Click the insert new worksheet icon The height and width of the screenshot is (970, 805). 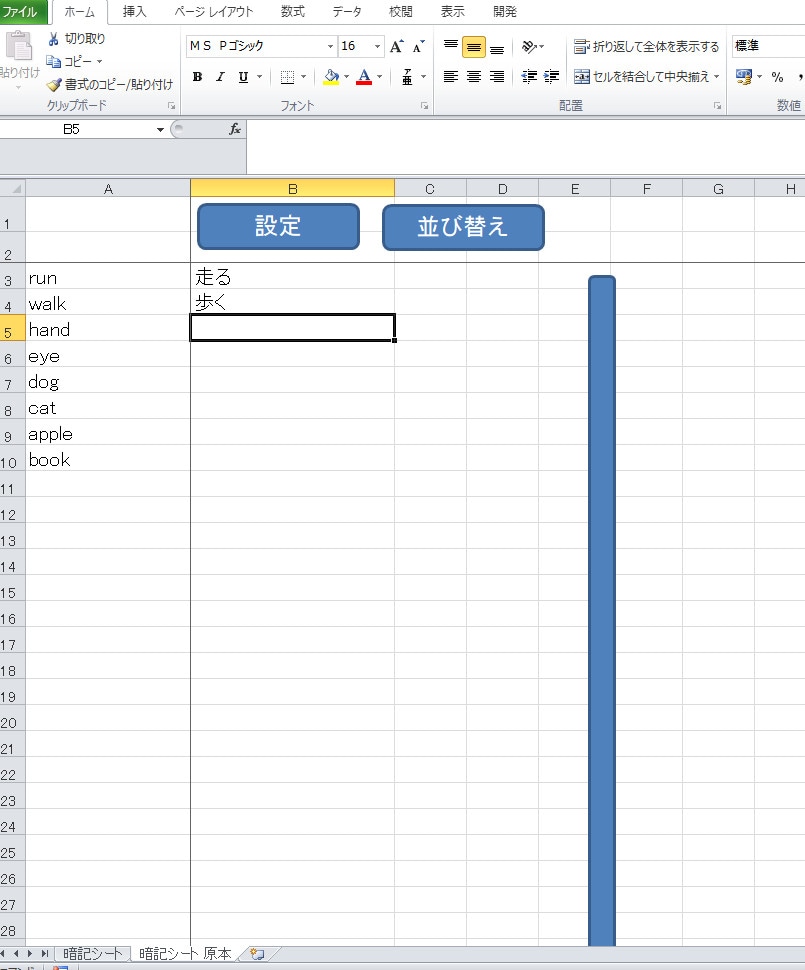click(258, 953)
